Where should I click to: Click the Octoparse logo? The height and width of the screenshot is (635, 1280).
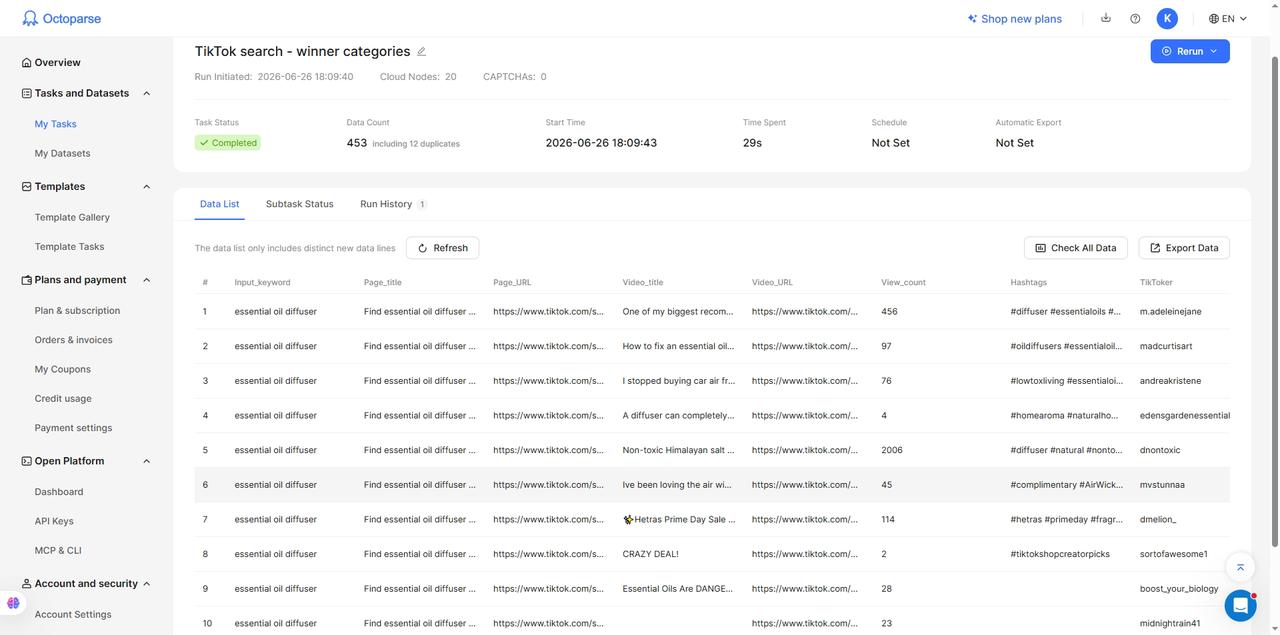tap(62, 18)
